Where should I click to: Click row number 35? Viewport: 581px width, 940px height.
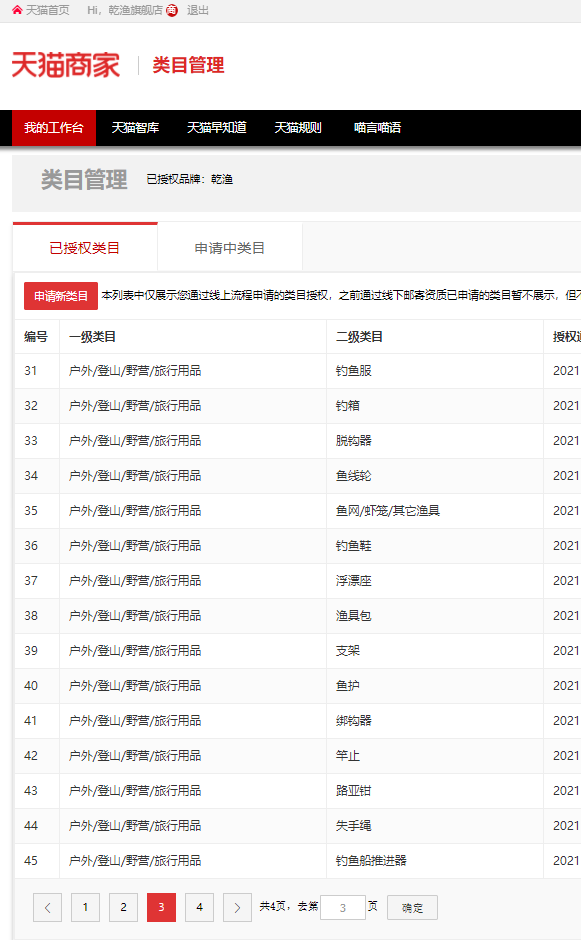31,511
